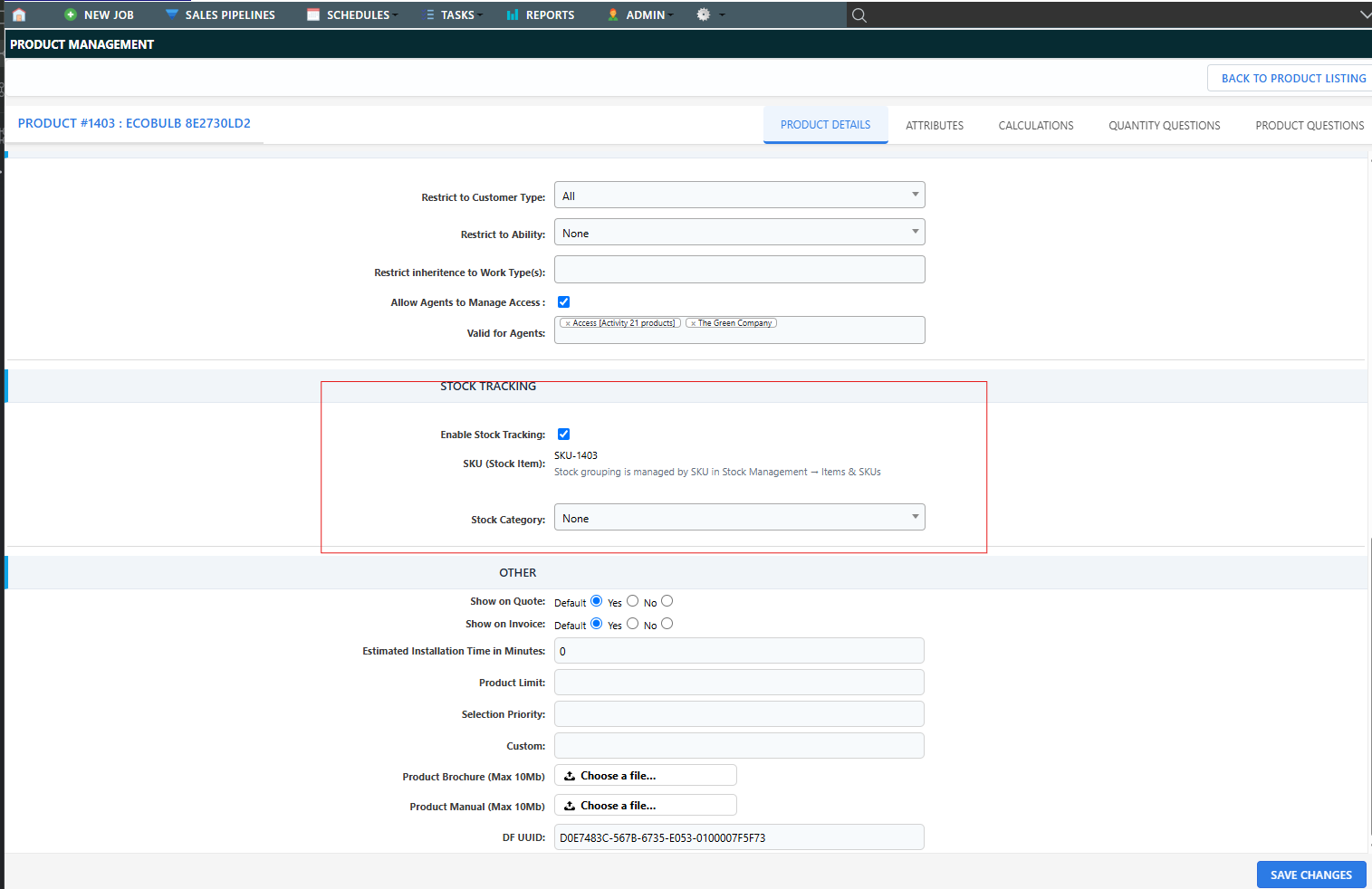Open the Stock Category dropdown
The width and height of the screenshot is (1372, 889).
point(739,518)
